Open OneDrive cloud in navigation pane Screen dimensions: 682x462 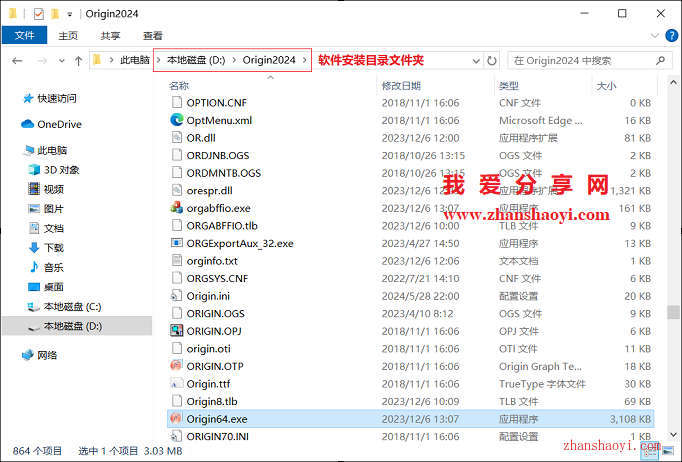pos(28,124)
